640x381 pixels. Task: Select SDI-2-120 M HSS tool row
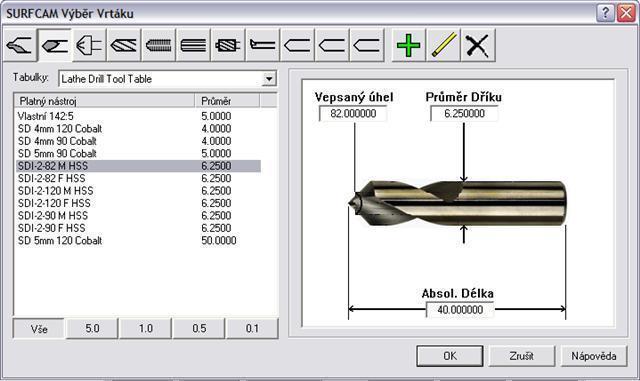pyautogui.click(x=138, y=191)
